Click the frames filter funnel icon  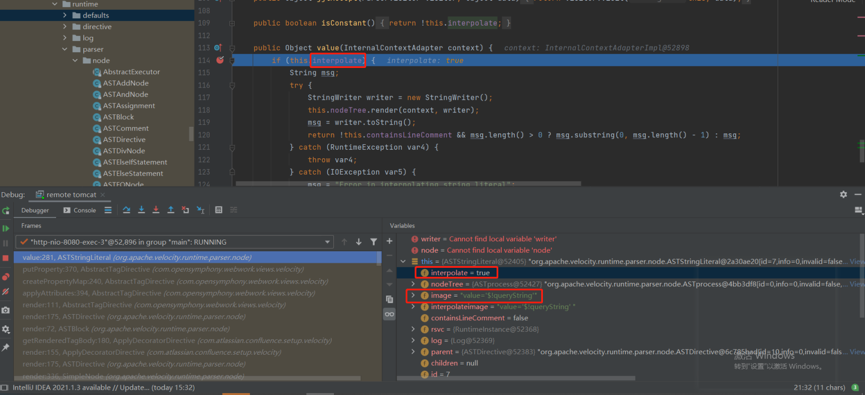coord(373,242)
